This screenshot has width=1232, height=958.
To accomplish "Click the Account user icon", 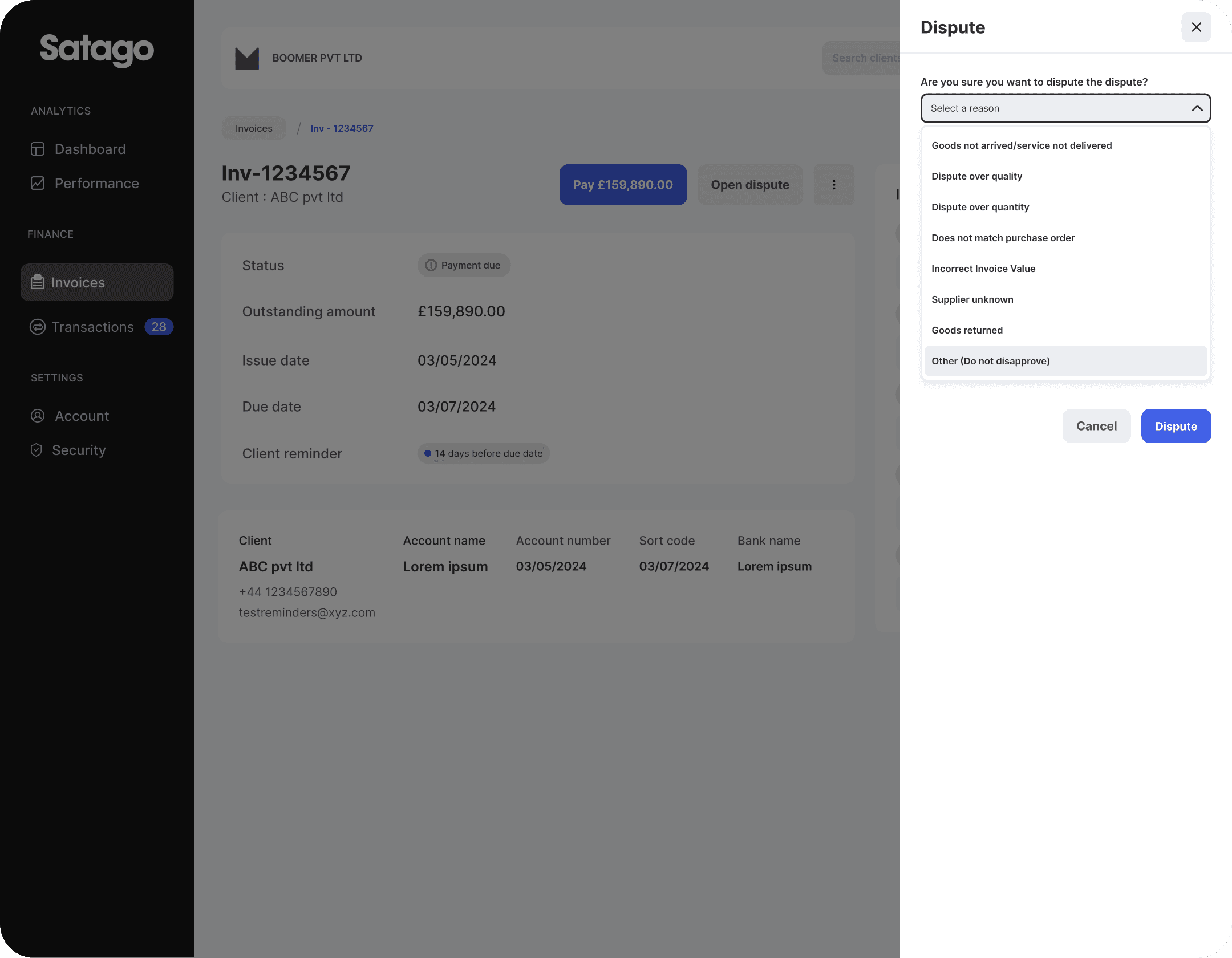I will (38, 416).
